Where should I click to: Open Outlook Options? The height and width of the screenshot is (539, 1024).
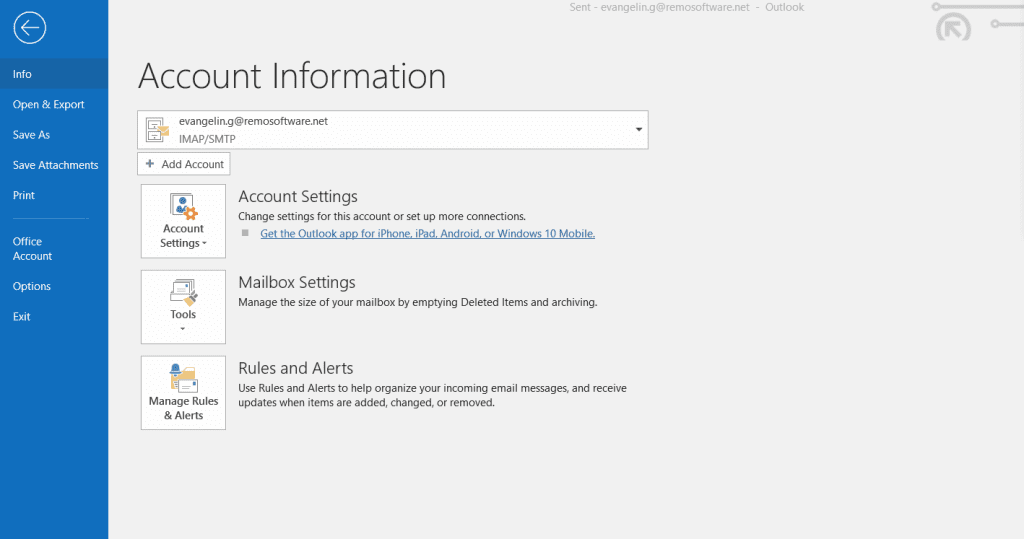click(54, 286)
